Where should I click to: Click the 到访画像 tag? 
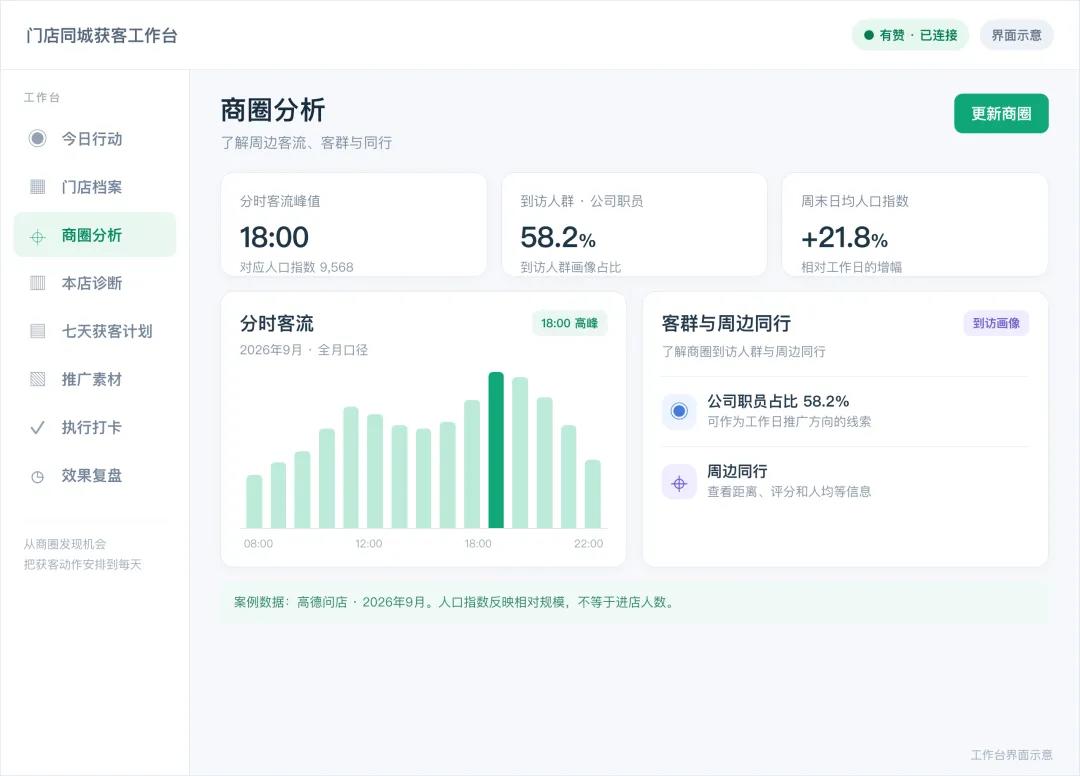click(x=996, y=323)
